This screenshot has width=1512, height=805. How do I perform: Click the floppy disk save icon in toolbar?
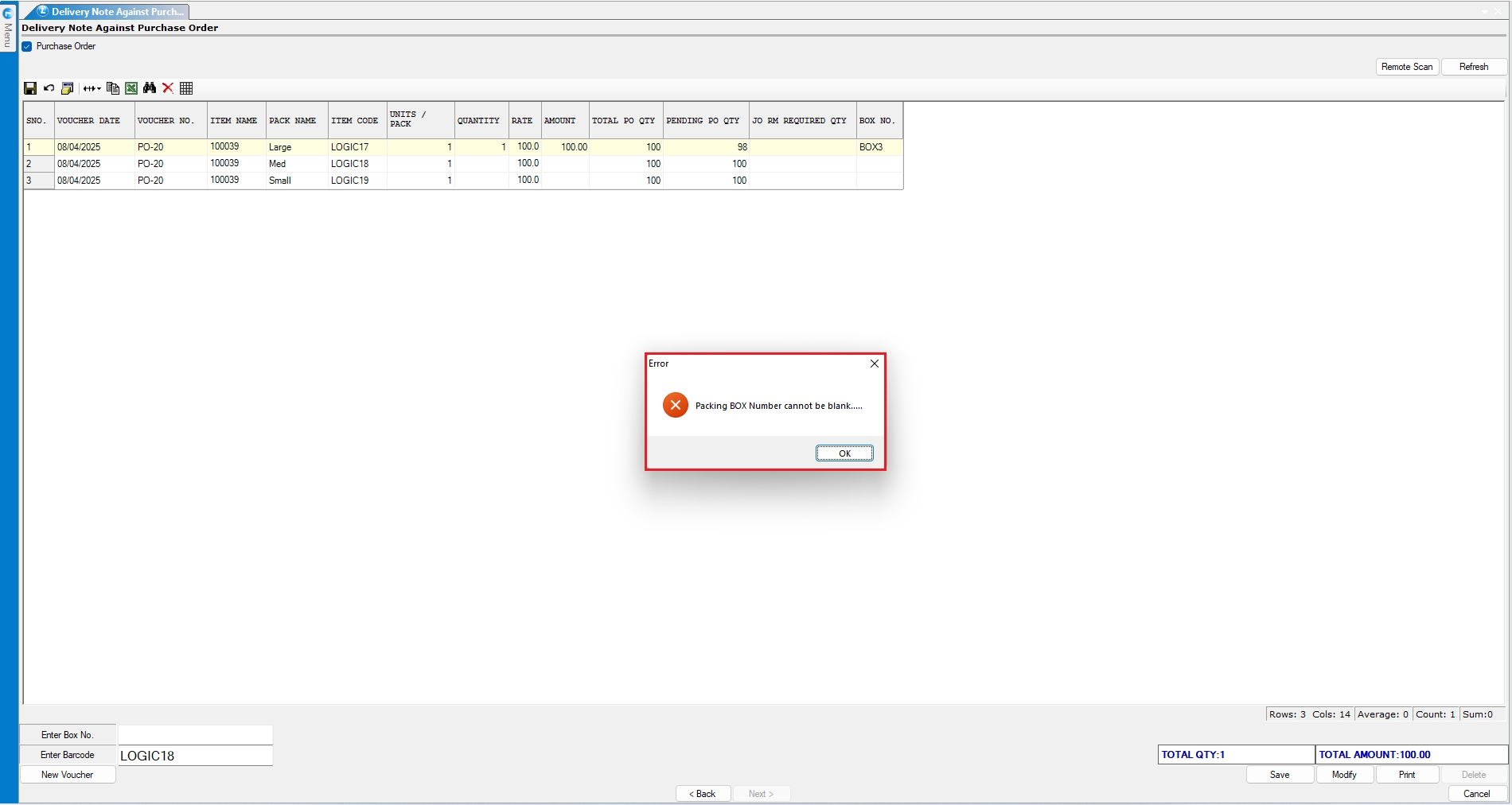[30, 88]
